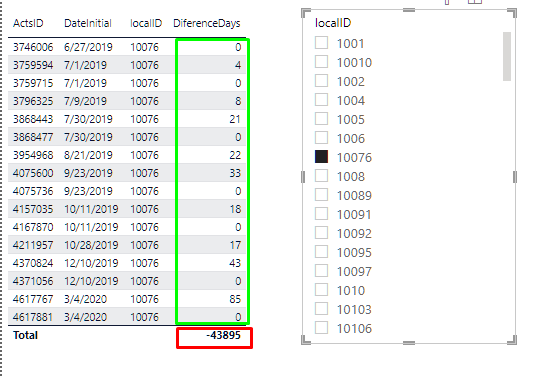The width and height of the screenshot is (542, 376).
Task: Check the 1004 localID checkbox
Action: pyautogui.click(x=321, y=100)
